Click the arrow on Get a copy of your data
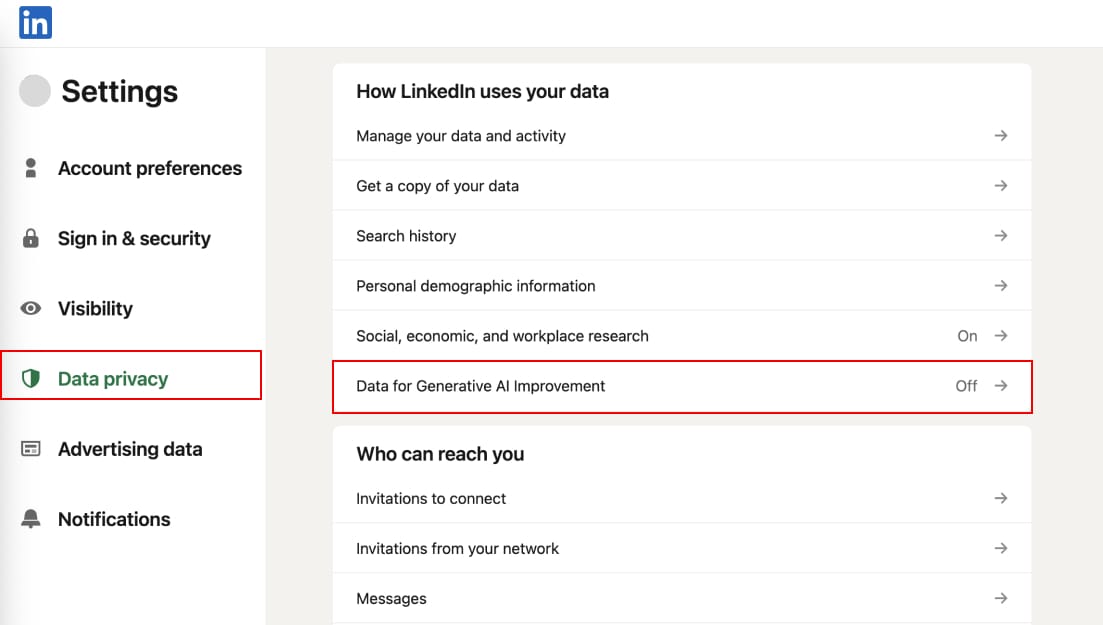 point(1001,185)
